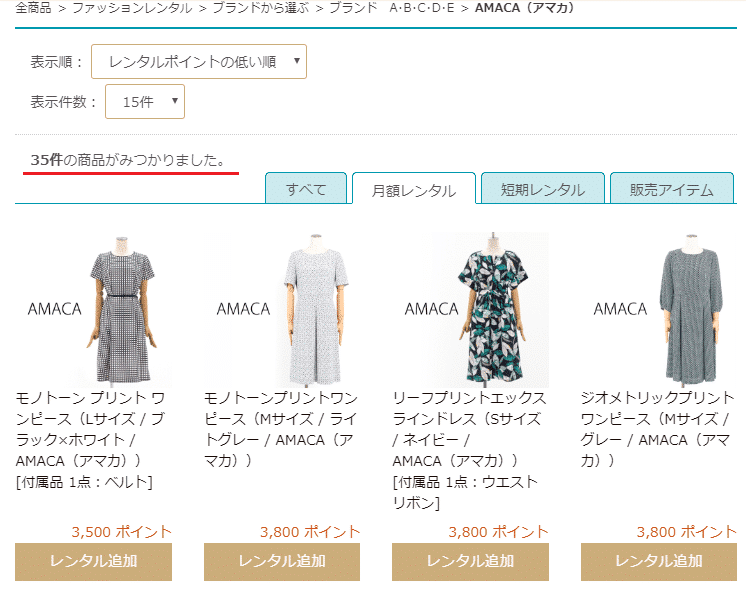Click レンタル追加 for light grey dress

[x=282, y=562]
